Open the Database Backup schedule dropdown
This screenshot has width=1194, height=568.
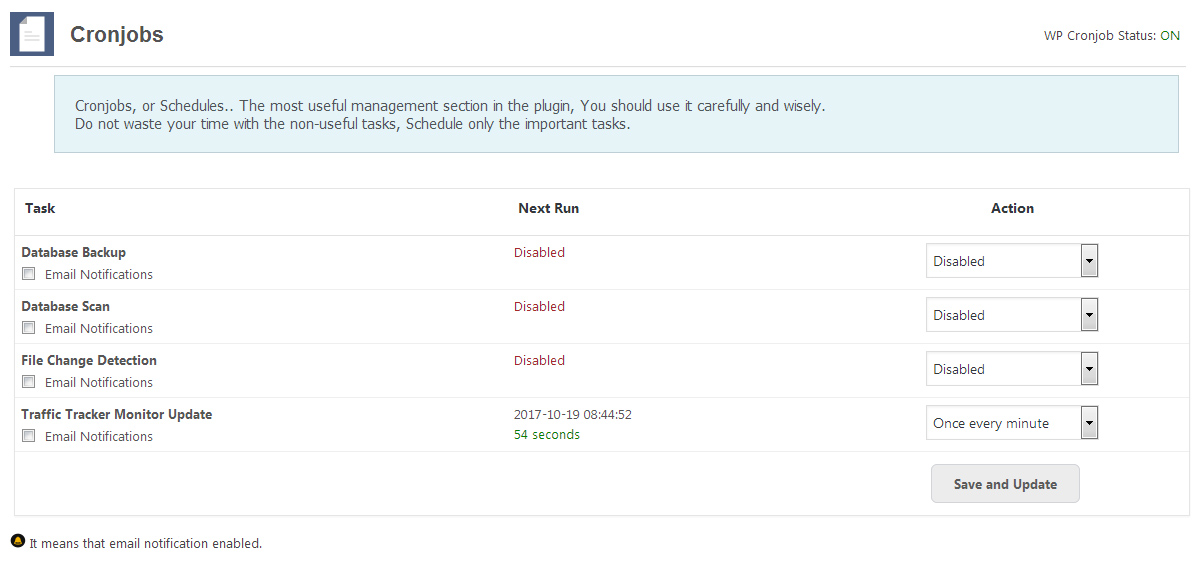(x=1011, y=261)
